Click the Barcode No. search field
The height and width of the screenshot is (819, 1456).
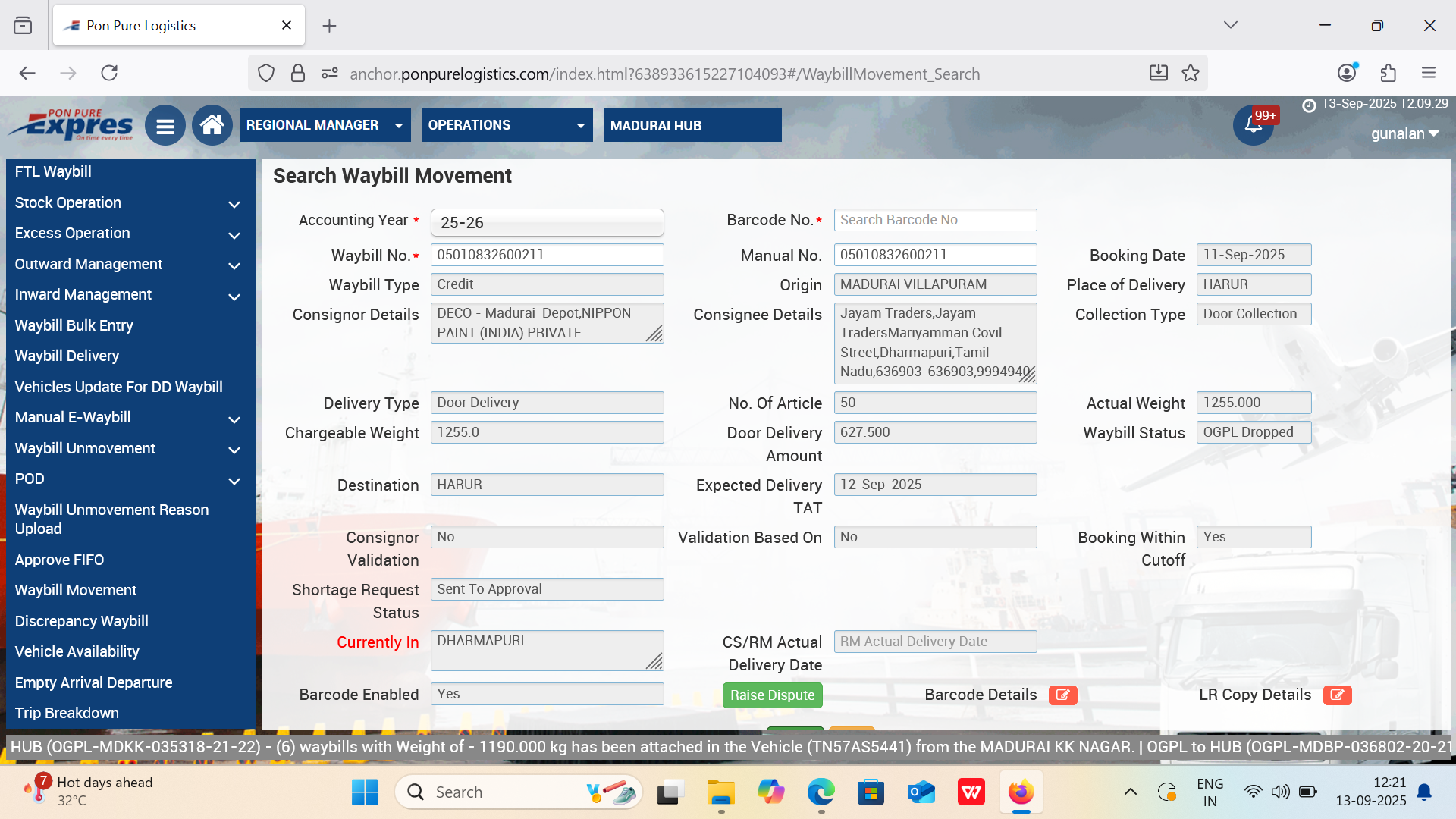pos(934,220)
